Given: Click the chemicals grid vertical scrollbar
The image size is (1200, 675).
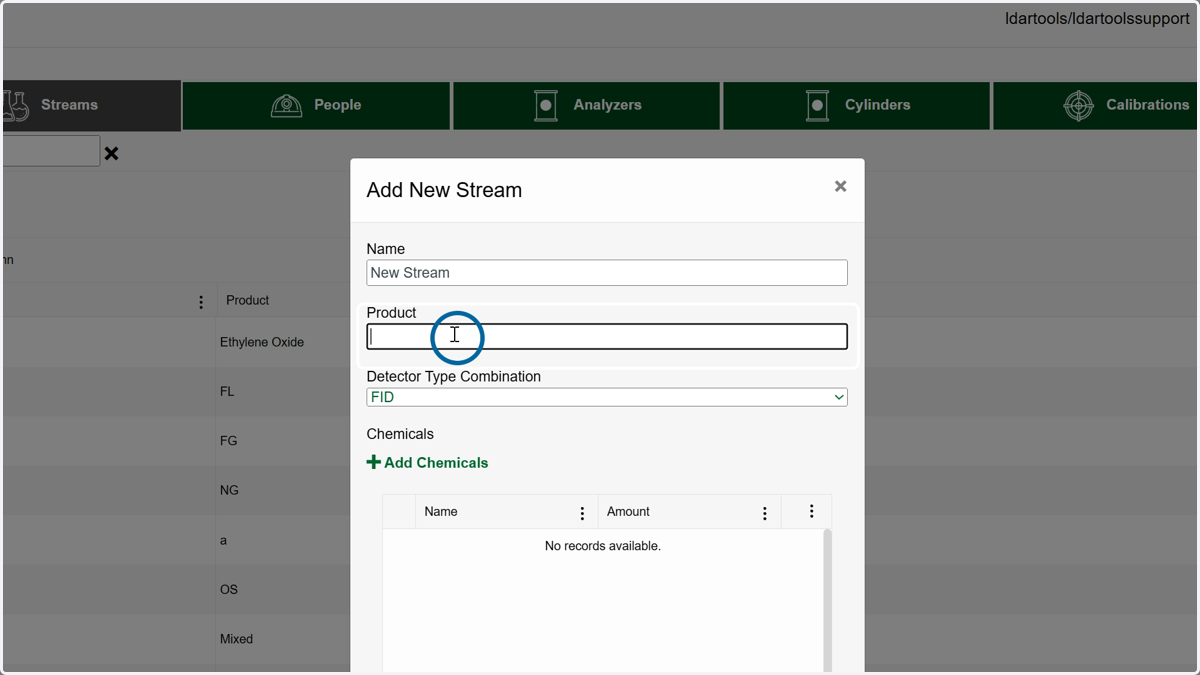Looking at the screenshot, I should tap(827, 600).
